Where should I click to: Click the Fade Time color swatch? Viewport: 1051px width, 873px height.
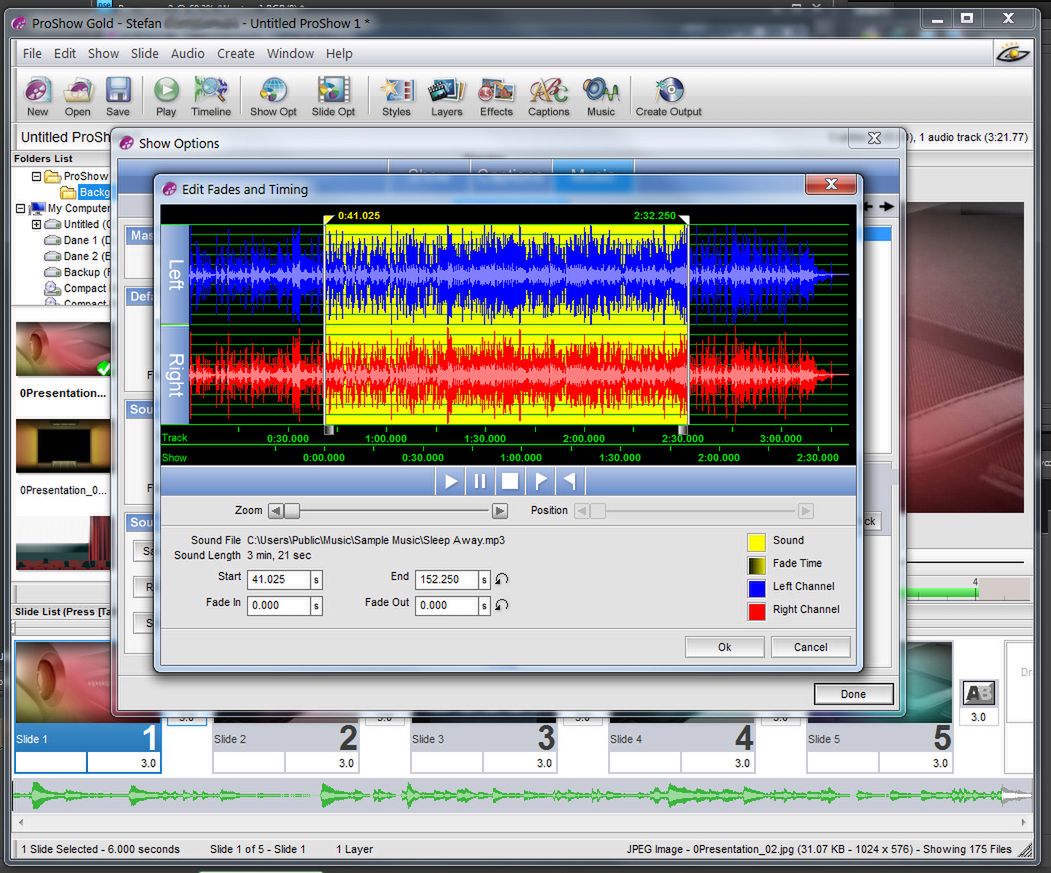756,565
